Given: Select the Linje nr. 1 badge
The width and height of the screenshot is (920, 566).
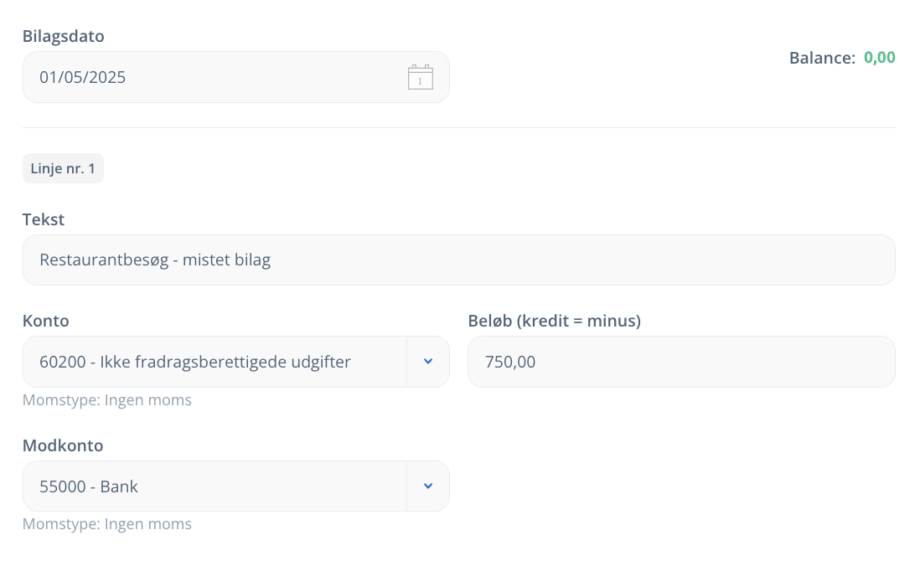Looking at the screenshot, I should click(x=63, y=168).
